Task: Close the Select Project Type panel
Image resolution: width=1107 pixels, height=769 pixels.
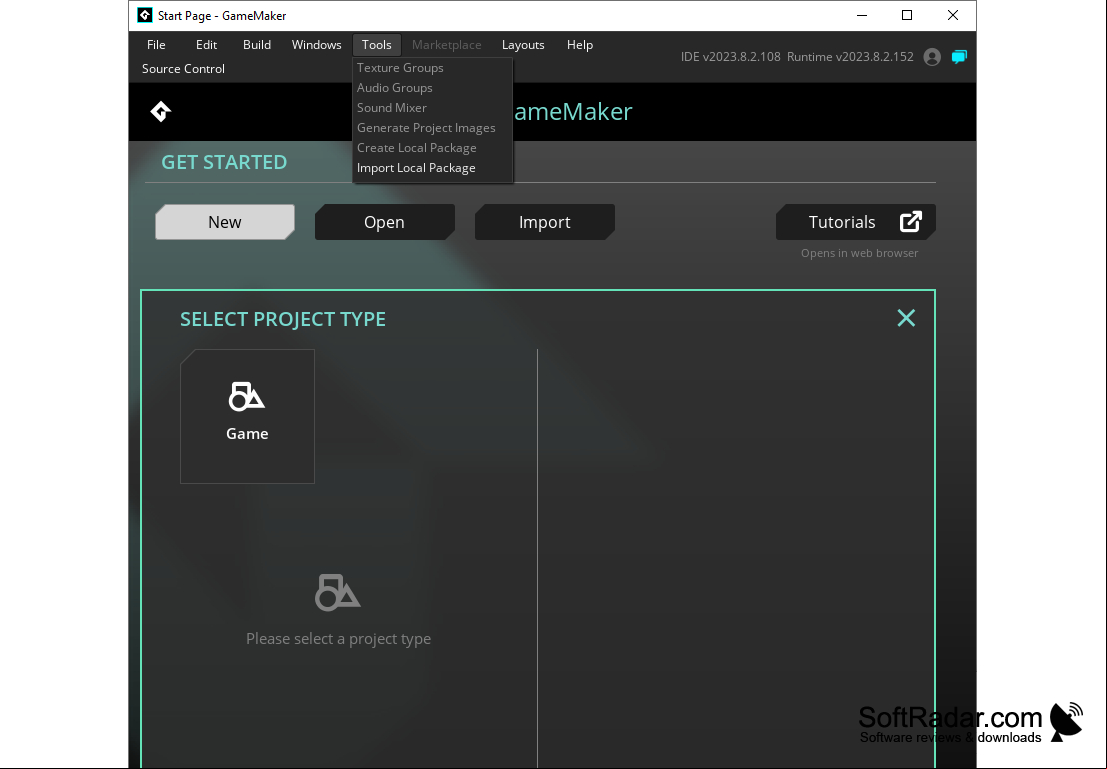Action: point(906,318)
